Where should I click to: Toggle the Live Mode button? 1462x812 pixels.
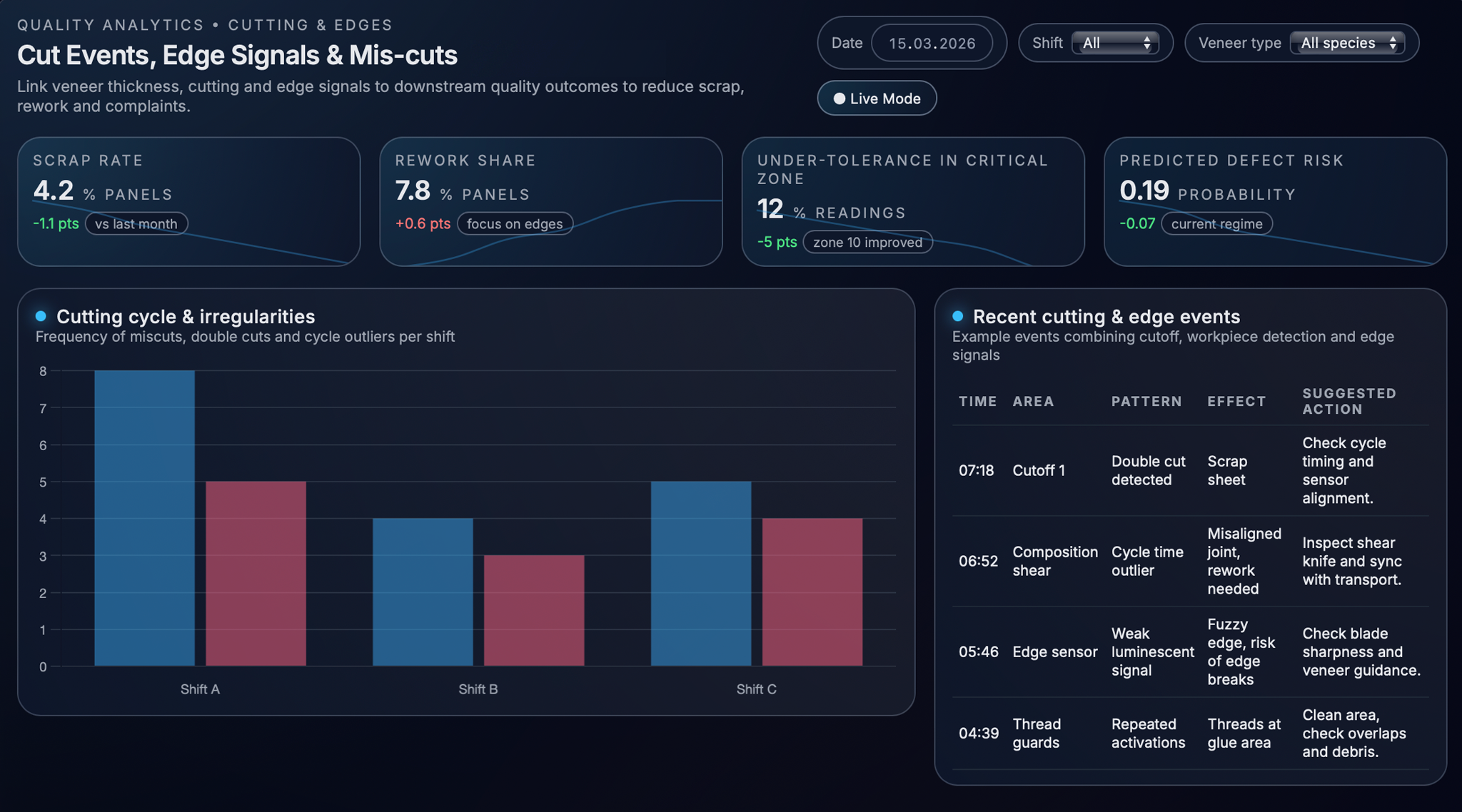[877, 98]
